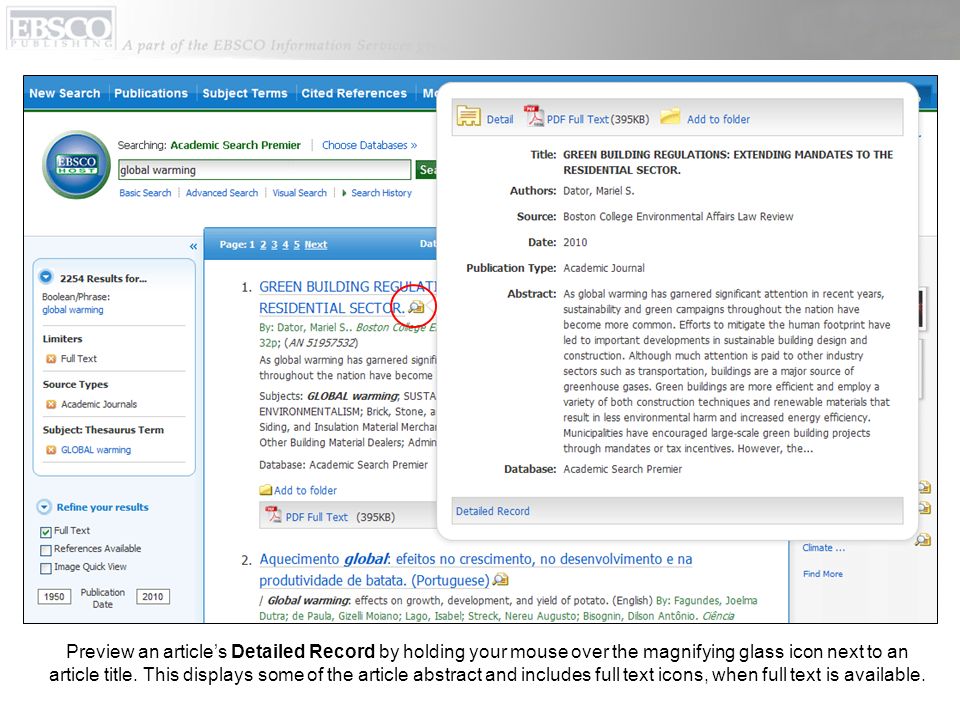Screen dimensions: 960x720
Task: Click the Climate link on right
Action: (823, 548)
